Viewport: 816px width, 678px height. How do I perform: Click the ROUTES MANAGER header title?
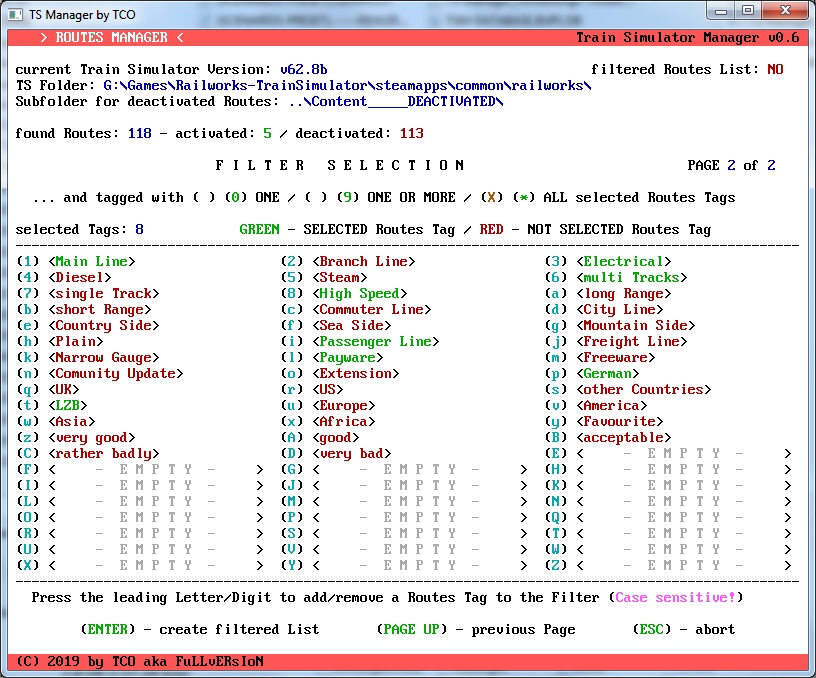pos(111,37)
